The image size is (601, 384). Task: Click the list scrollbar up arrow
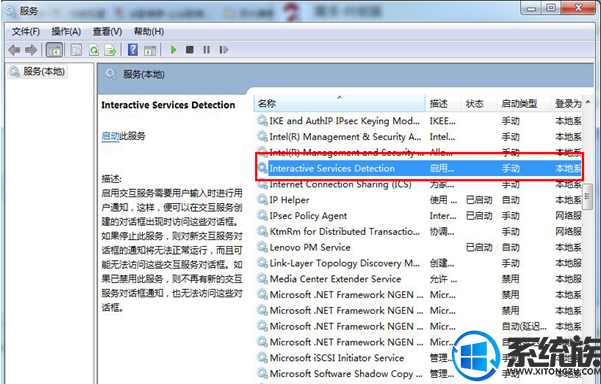[x=588, y=102]
